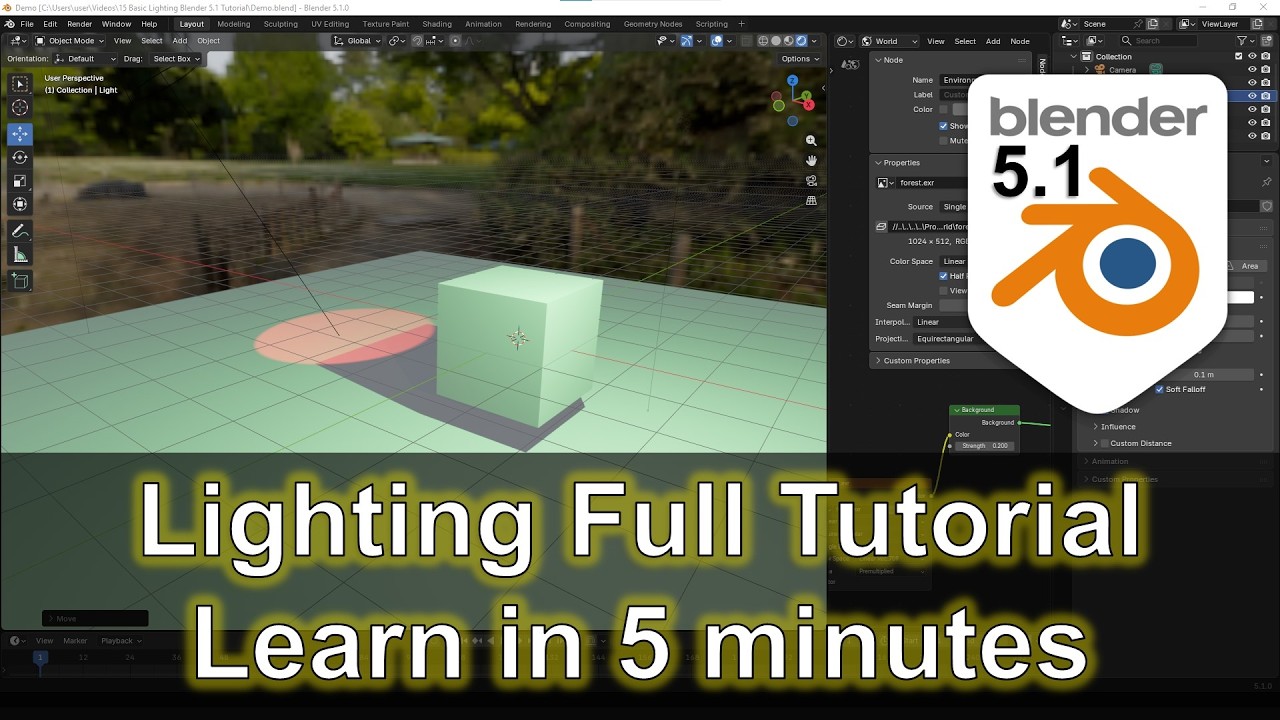Switch to the Shading workspace tab
The height and width of the screenshot is (720, 1280).
pos(437,24)
